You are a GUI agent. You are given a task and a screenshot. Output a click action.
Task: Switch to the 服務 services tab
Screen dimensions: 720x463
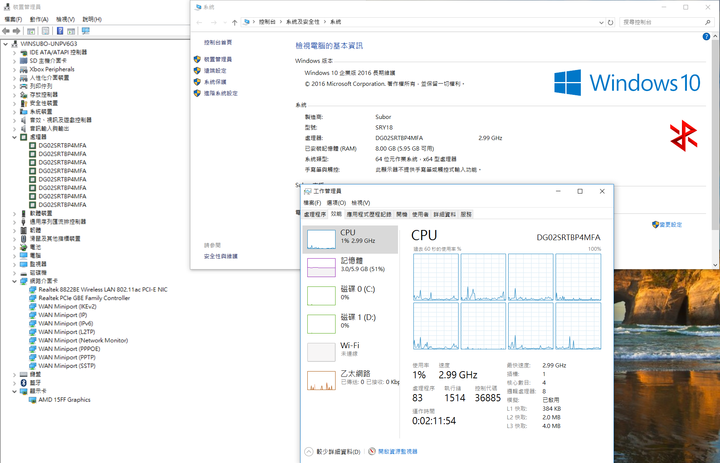click(x=466, y=214)
